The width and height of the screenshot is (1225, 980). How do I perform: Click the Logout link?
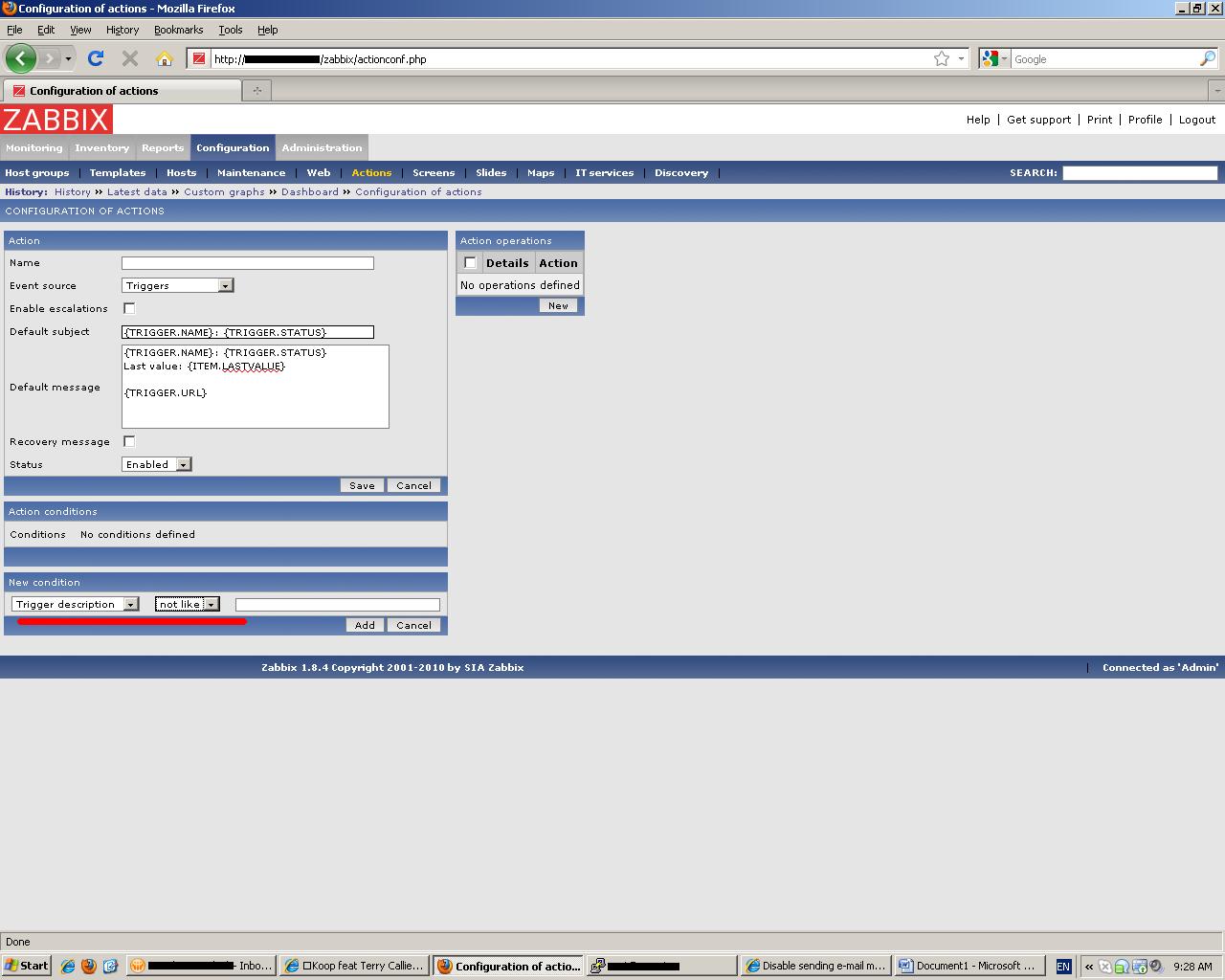coord(1197,120)
